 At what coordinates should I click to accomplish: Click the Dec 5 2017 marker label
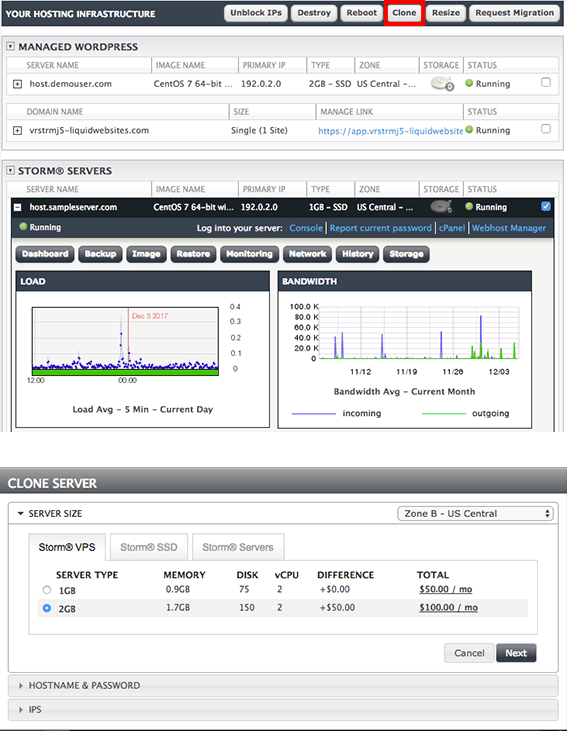(149, 316)
